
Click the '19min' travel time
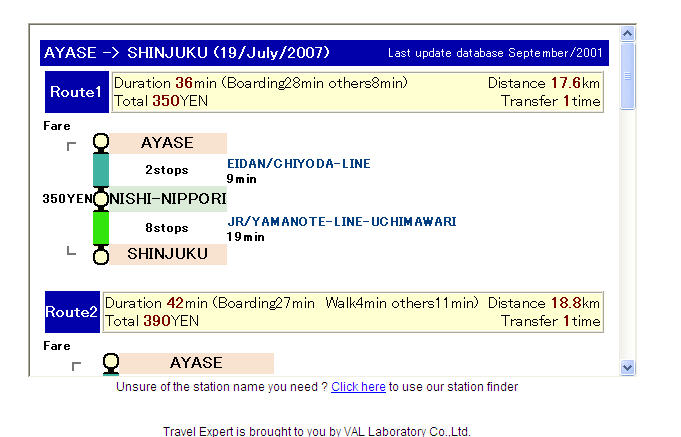point(245,237)
